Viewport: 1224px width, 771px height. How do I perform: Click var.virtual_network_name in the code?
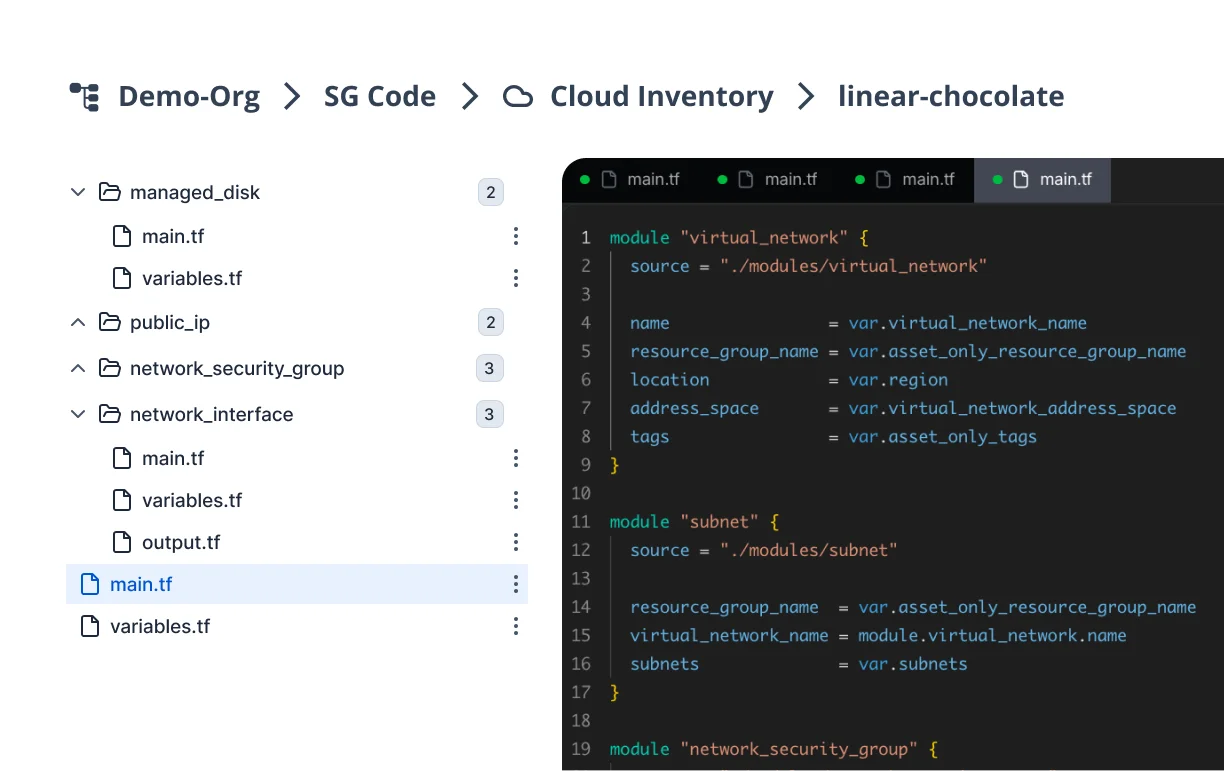pyautogui.click(x=968, y=323)
